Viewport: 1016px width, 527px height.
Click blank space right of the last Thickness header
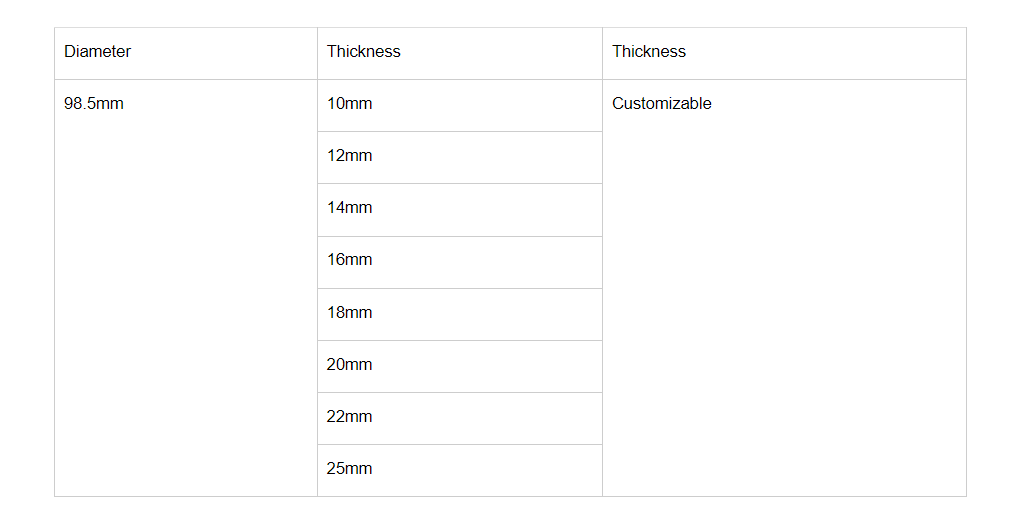tap(830, 52)
